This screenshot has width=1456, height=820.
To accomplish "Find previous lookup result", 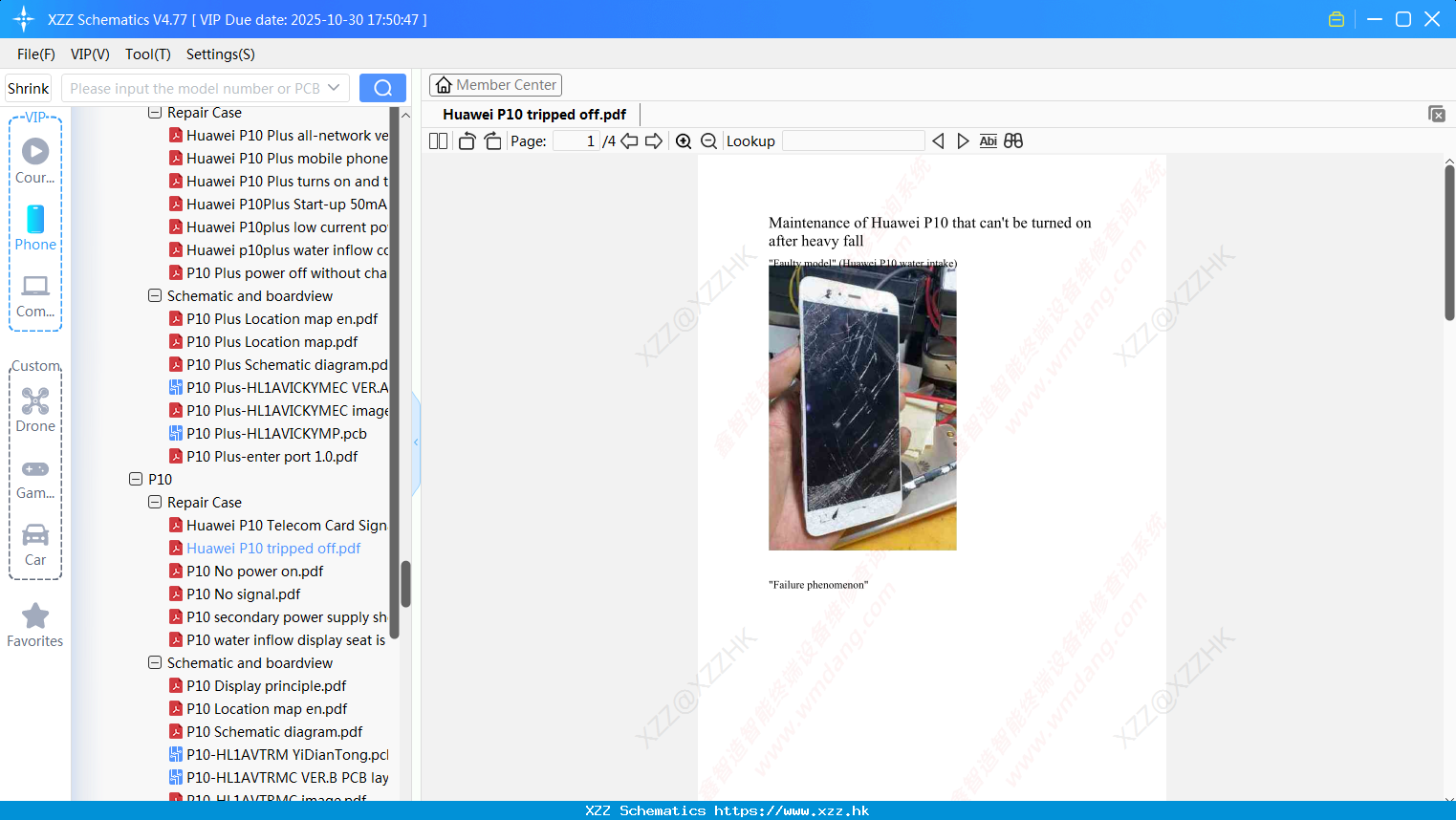I will click(938, 140).
